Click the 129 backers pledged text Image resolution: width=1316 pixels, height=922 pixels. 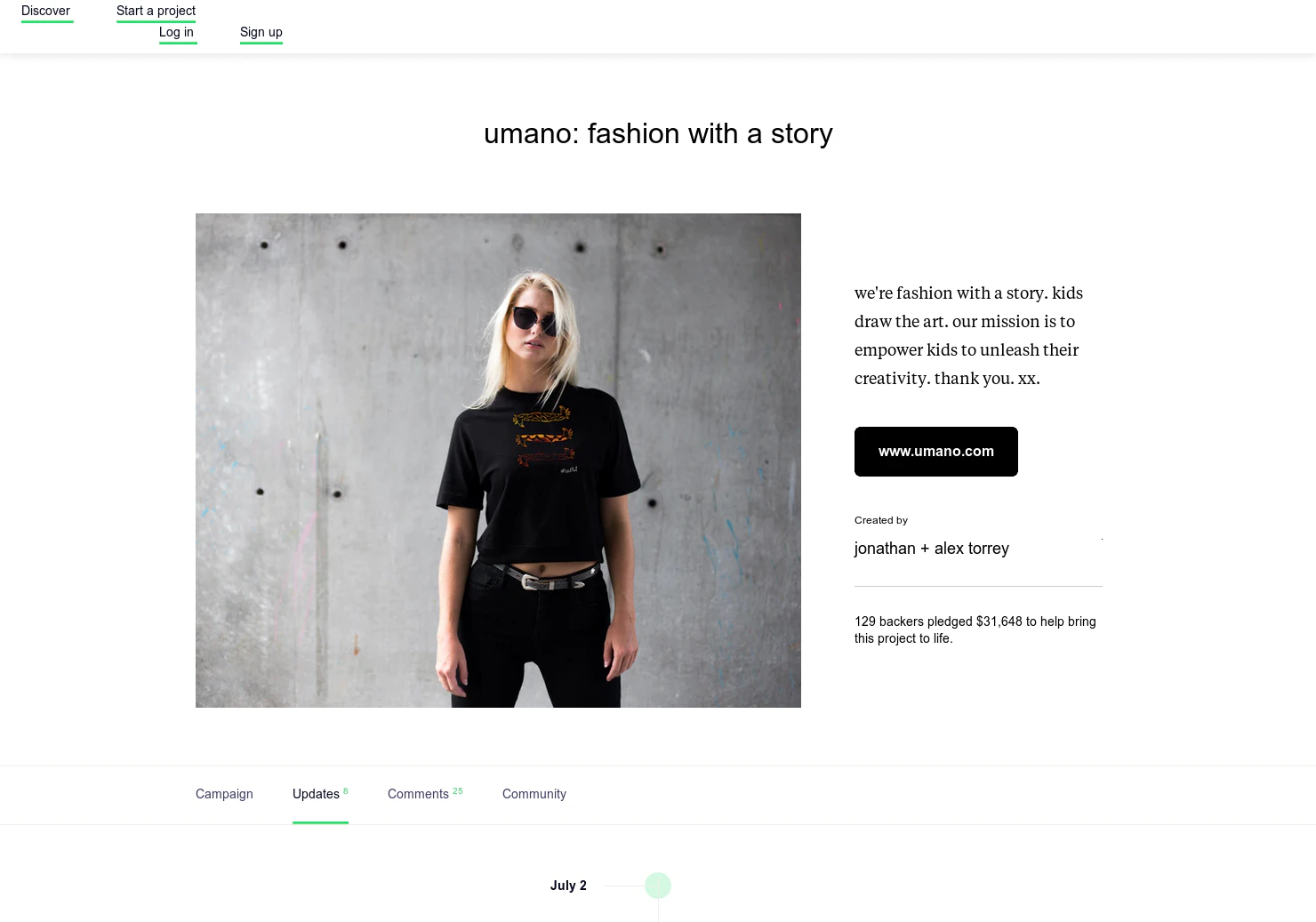pyautogui.click(x=975, y=629)
